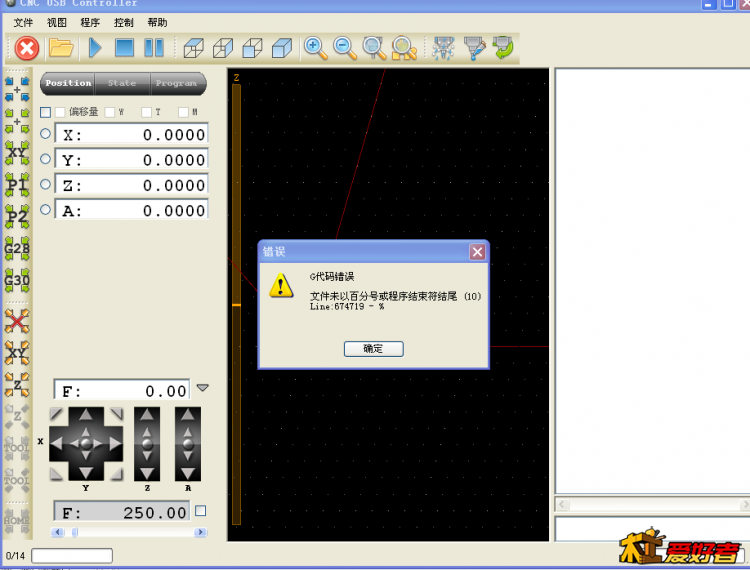Image resolution: width=750 pixels, height=570 pixels.
Task: Expand the dropdown arrow beside F: 0.00
Action: [x=203, y=388]
